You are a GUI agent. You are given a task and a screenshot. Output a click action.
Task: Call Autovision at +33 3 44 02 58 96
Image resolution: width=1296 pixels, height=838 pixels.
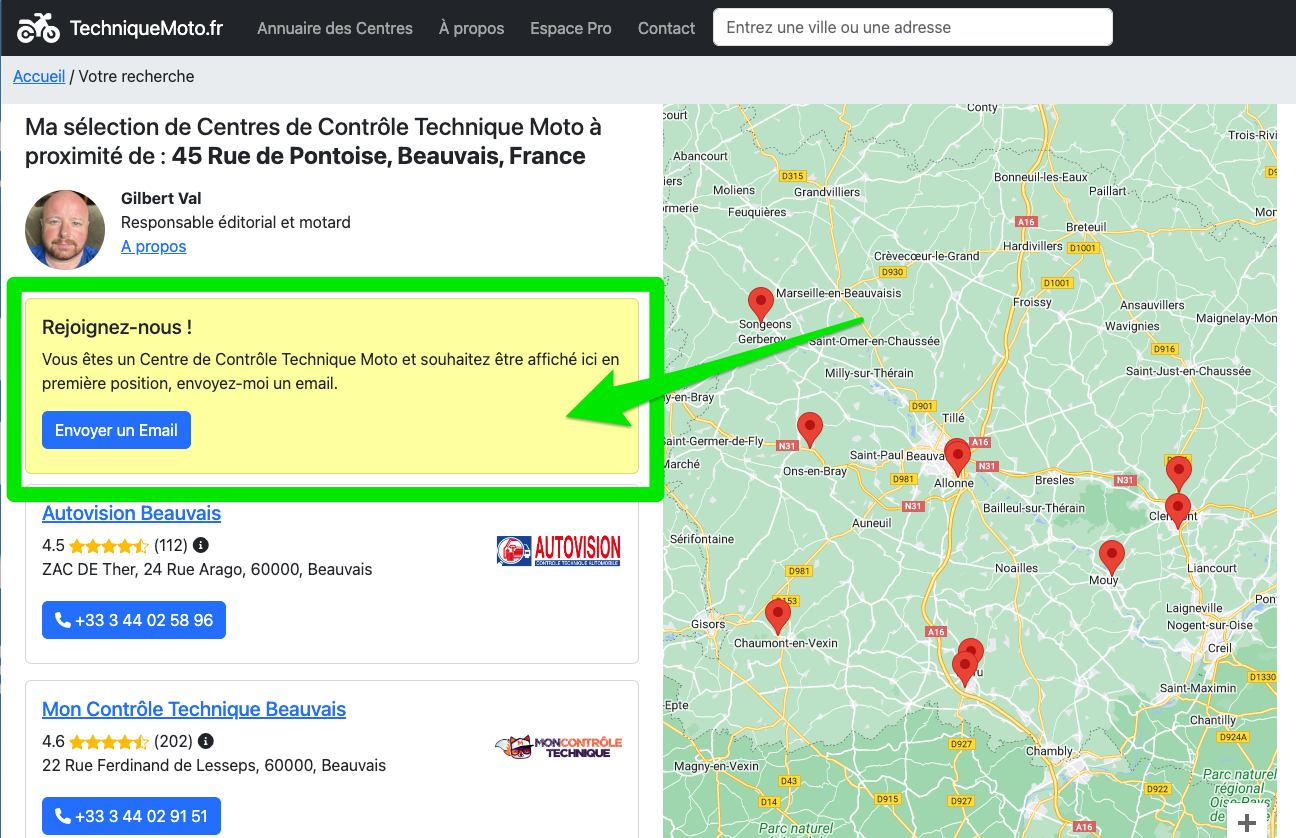pos(134,620)
